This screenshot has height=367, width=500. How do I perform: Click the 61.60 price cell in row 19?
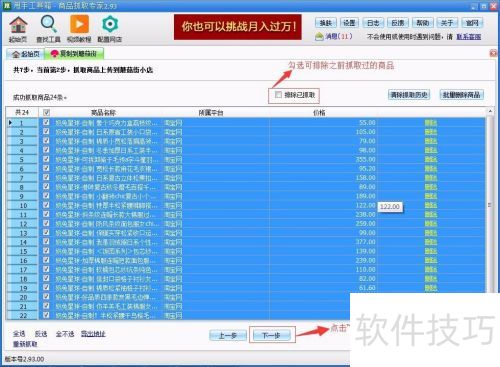pyautogui.click(x=323, y=287)
